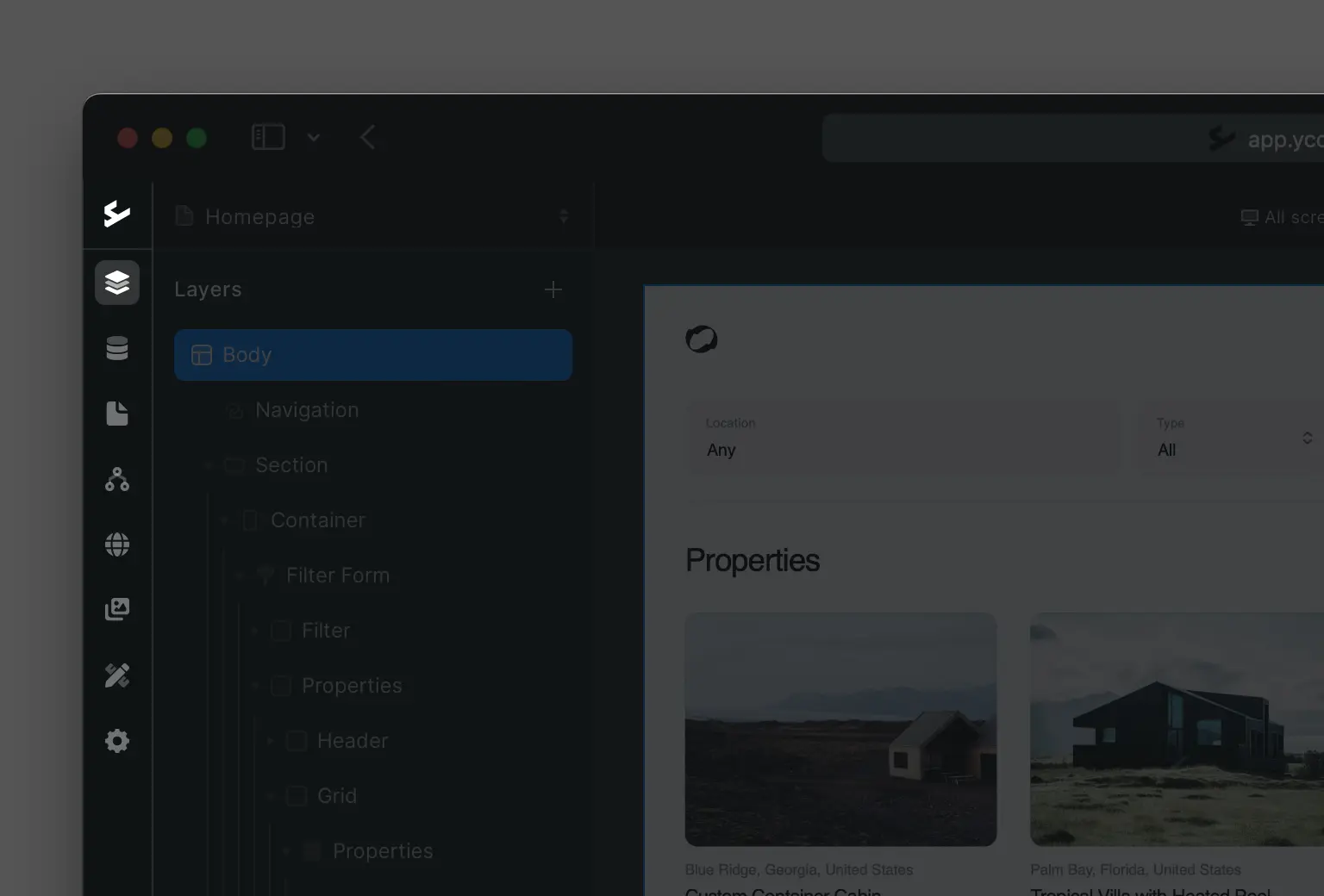Open the Pages document icon in sidebar
Image resolution: width=1324 pixels, height=896 pixels.
pos(117,414)
